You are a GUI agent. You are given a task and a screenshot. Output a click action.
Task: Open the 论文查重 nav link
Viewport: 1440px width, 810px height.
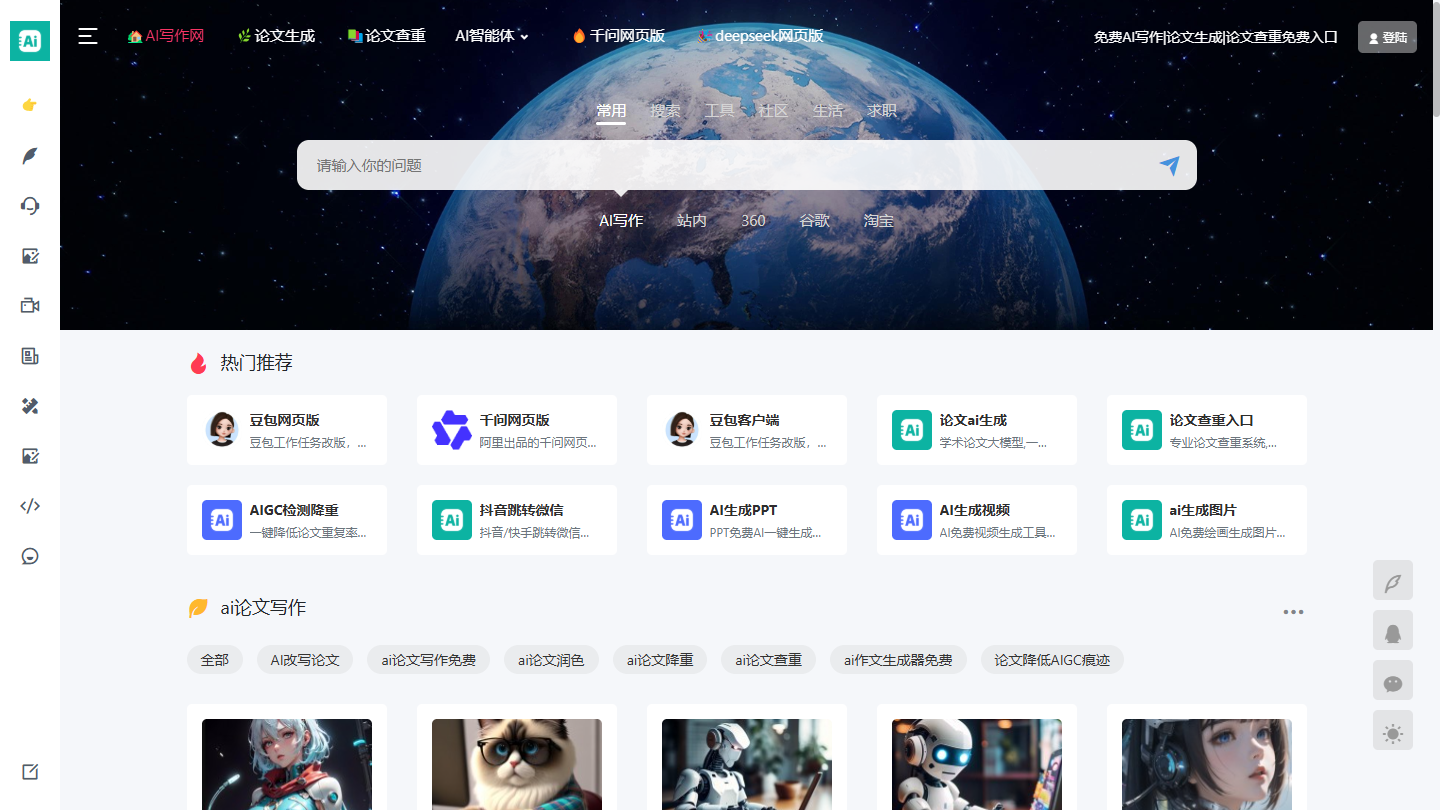point(387,36)
